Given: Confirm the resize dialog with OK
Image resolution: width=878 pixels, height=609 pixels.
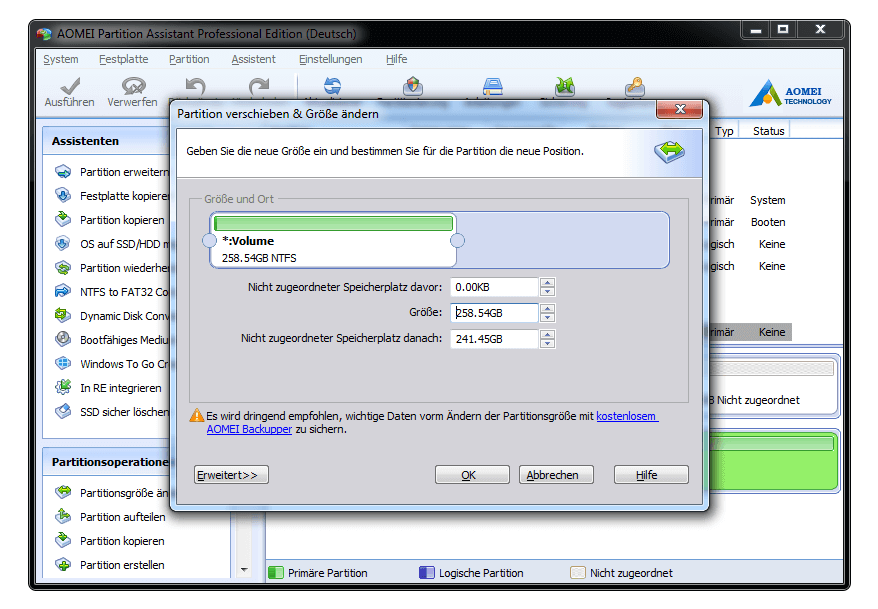Looking at the screenshot, I should (472, 475).
